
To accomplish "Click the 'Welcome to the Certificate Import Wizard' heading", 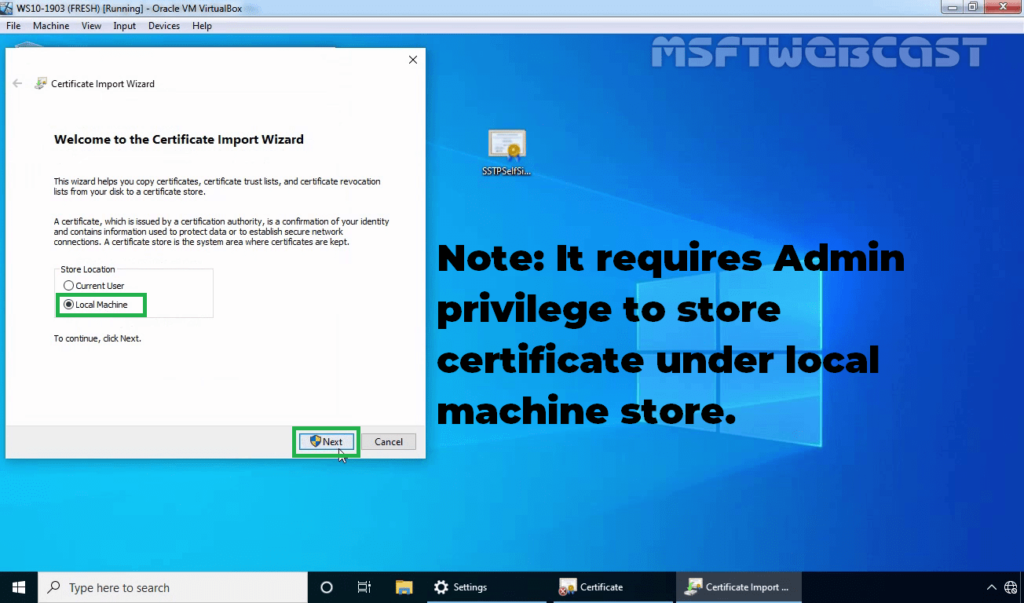I will point(179,139).
